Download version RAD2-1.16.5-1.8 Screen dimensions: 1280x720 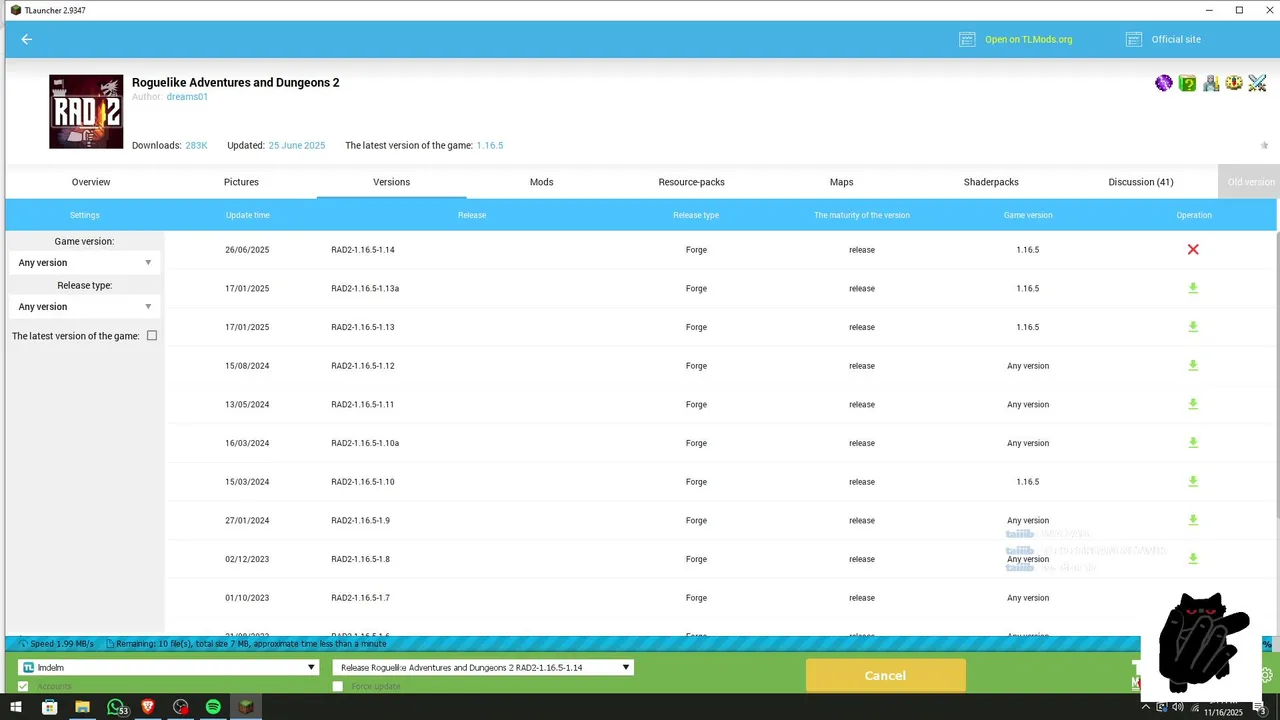1193,559
